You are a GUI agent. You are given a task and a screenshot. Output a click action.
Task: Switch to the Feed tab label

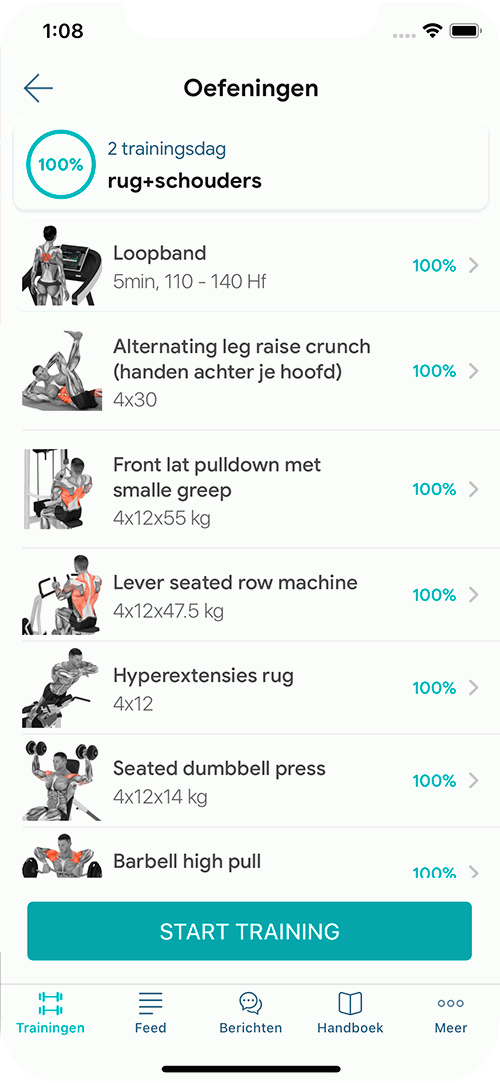pyautogui.click(x=151, y=1028)
